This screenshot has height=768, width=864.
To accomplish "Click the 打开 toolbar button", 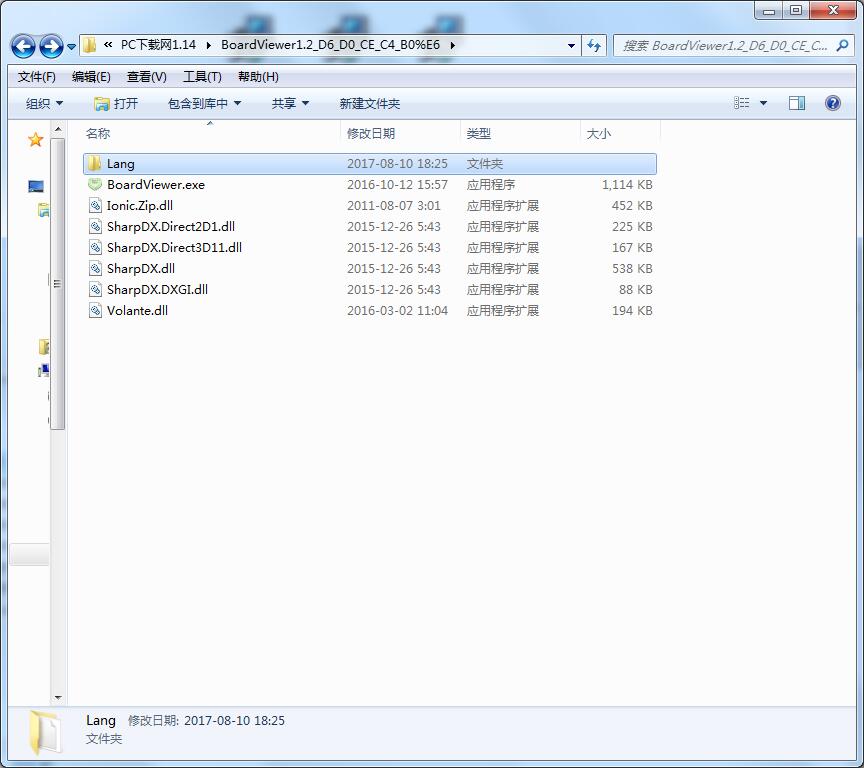I will 116,104.
